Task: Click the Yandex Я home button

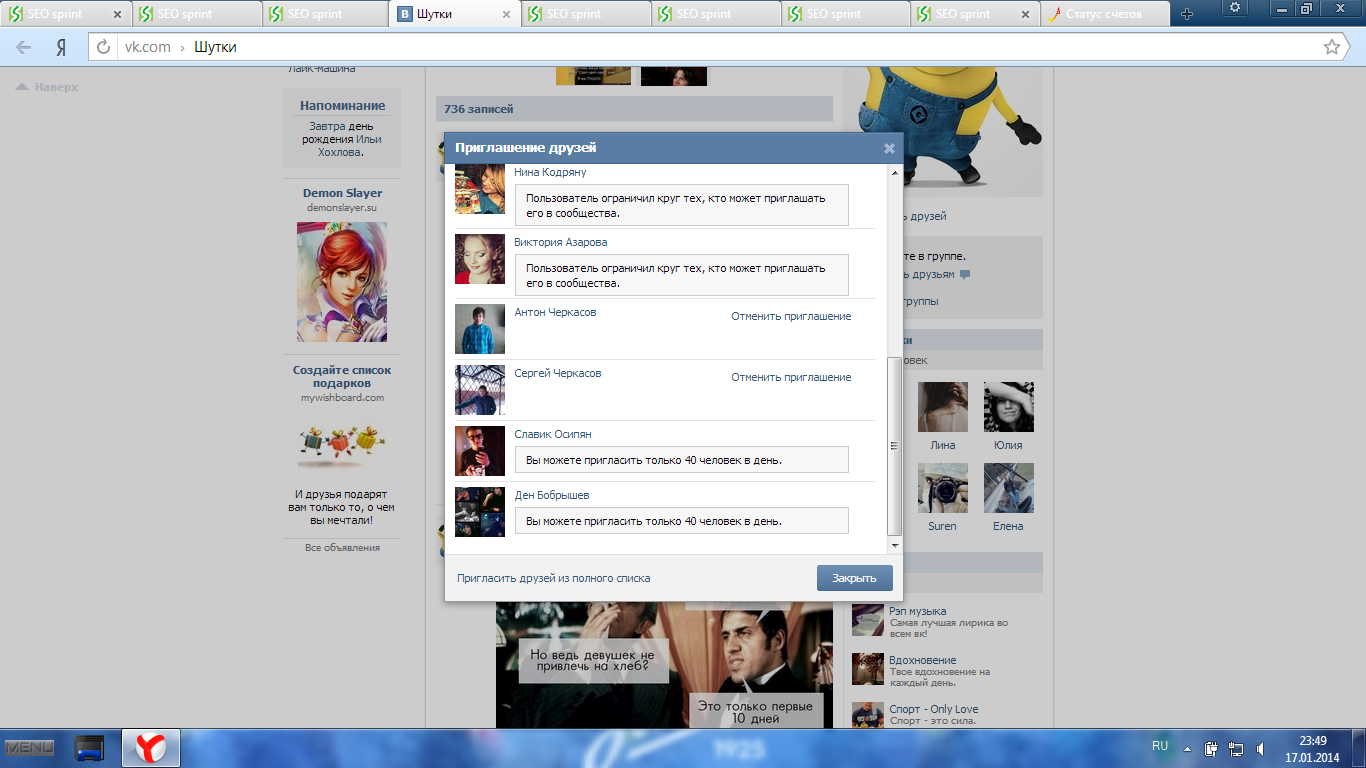Action: pyautogui.click(x=61, y=47)
